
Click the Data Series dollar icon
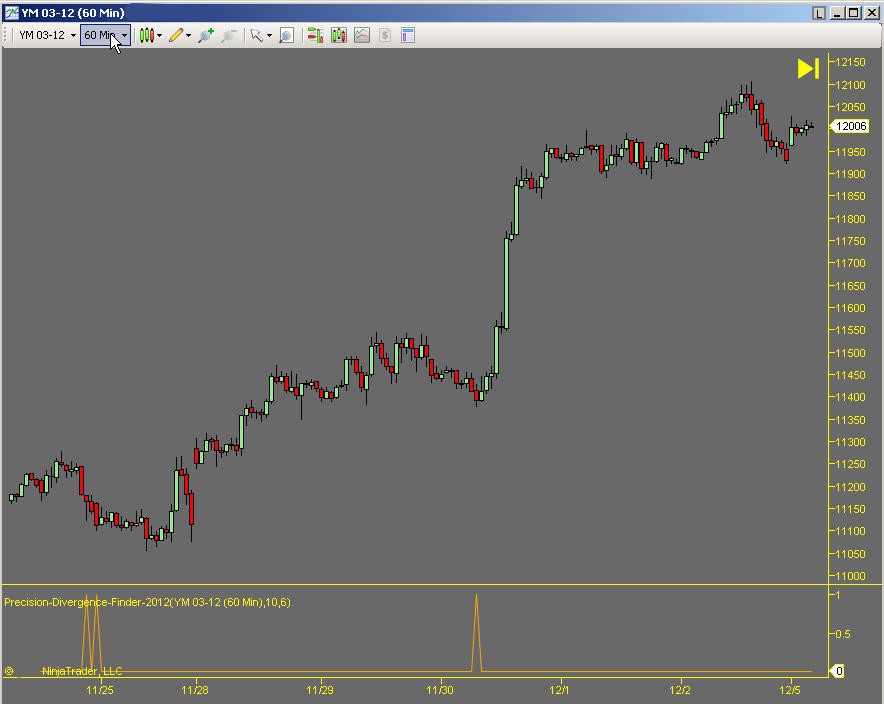point(384,35)
